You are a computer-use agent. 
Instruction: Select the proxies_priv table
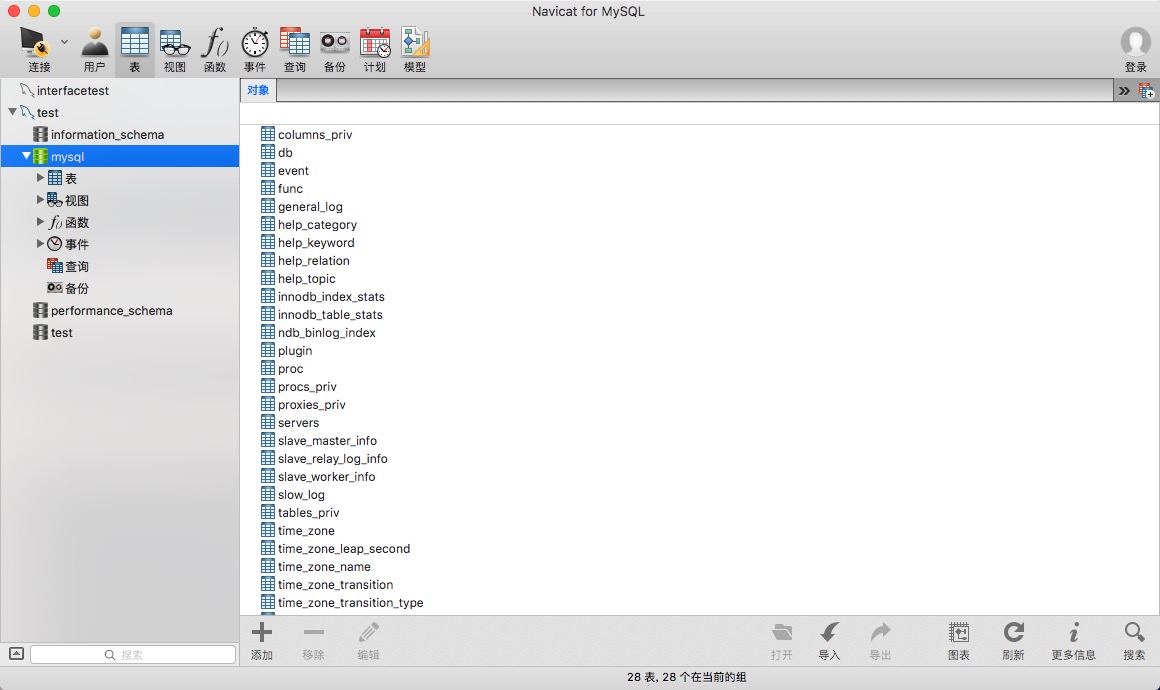(x=311, y=405)
